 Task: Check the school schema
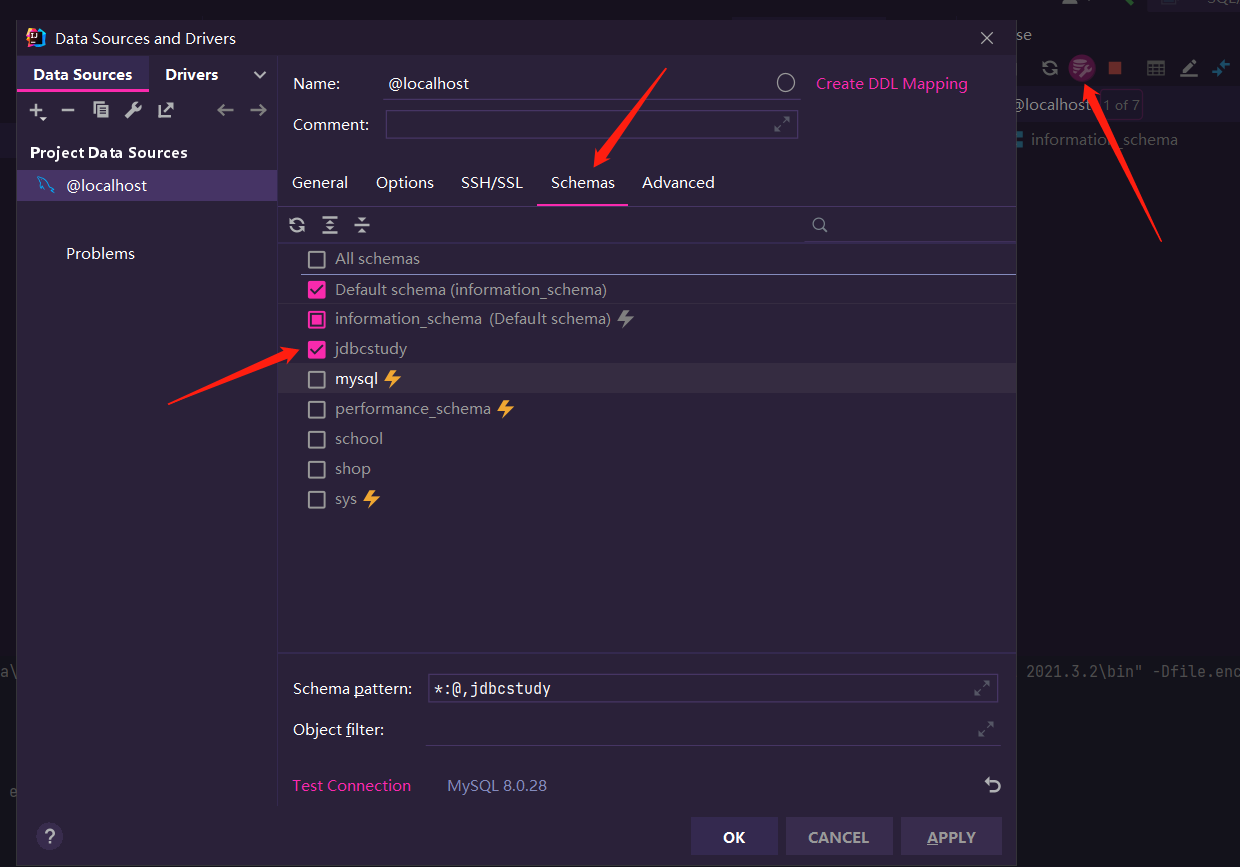(317, 439)
